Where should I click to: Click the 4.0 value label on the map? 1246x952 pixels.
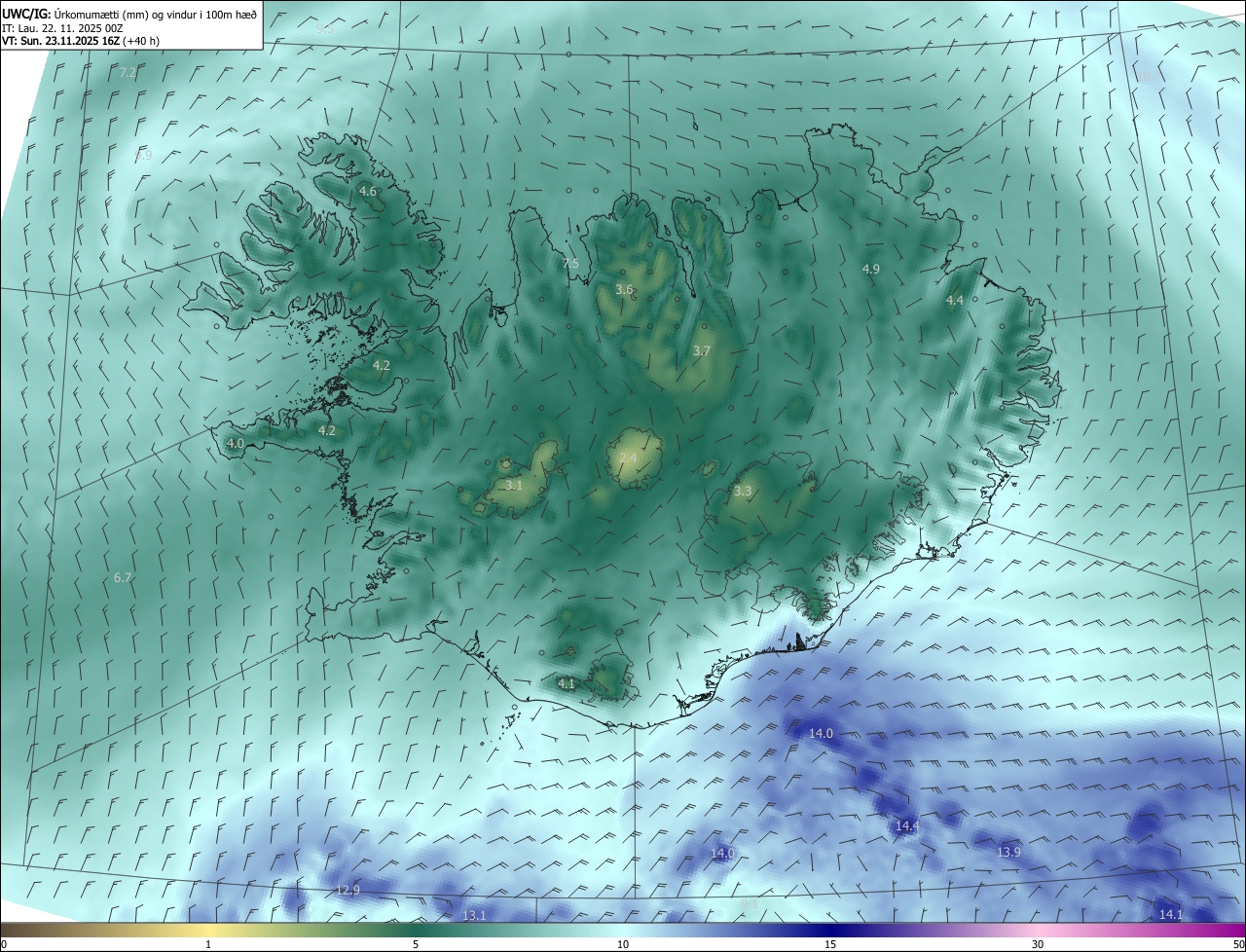(x=236, y=443)
